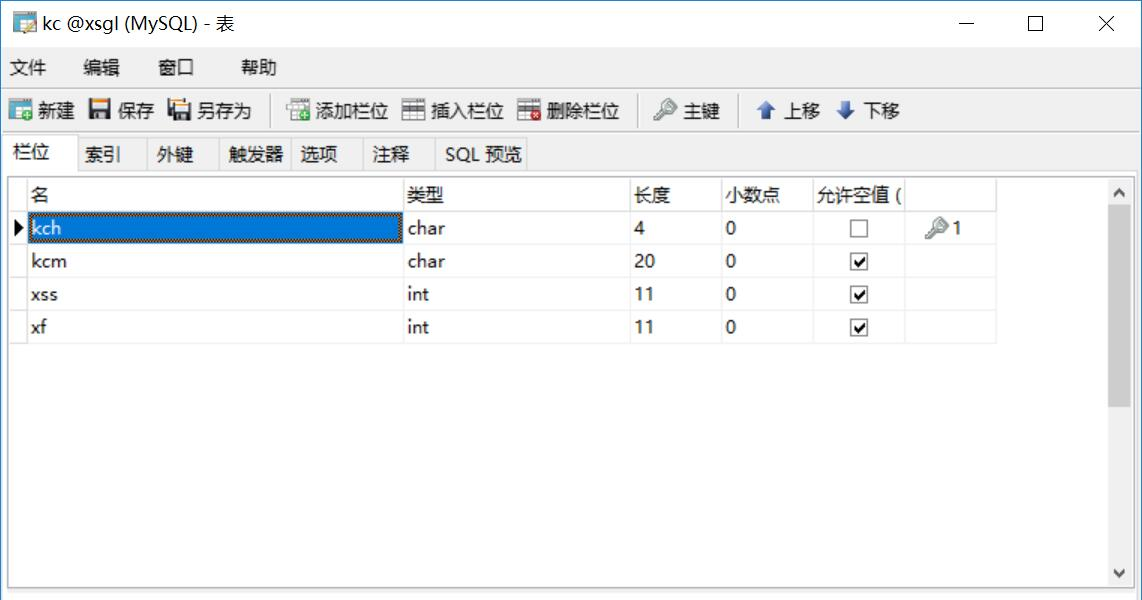Add a field with the 添加栏位 icon
The image size is (1142, 600).
[298, 110]
